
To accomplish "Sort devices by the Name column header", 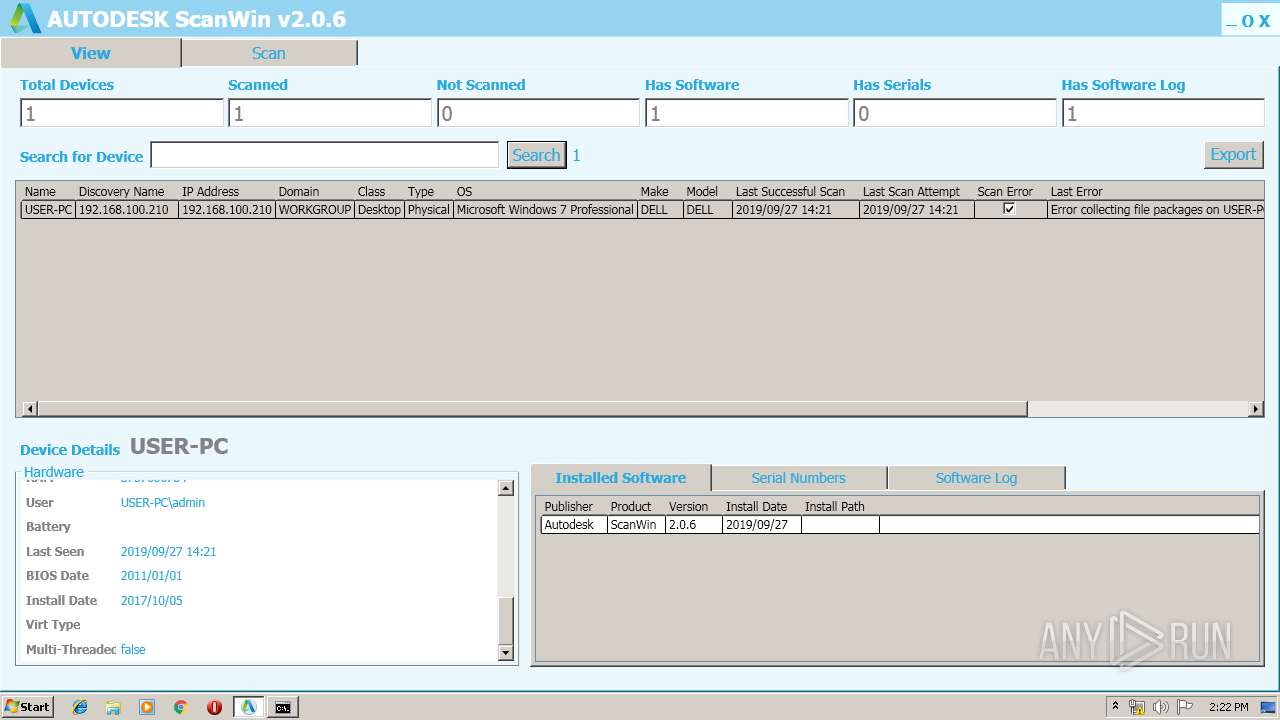I will click(x=40, y=191).
